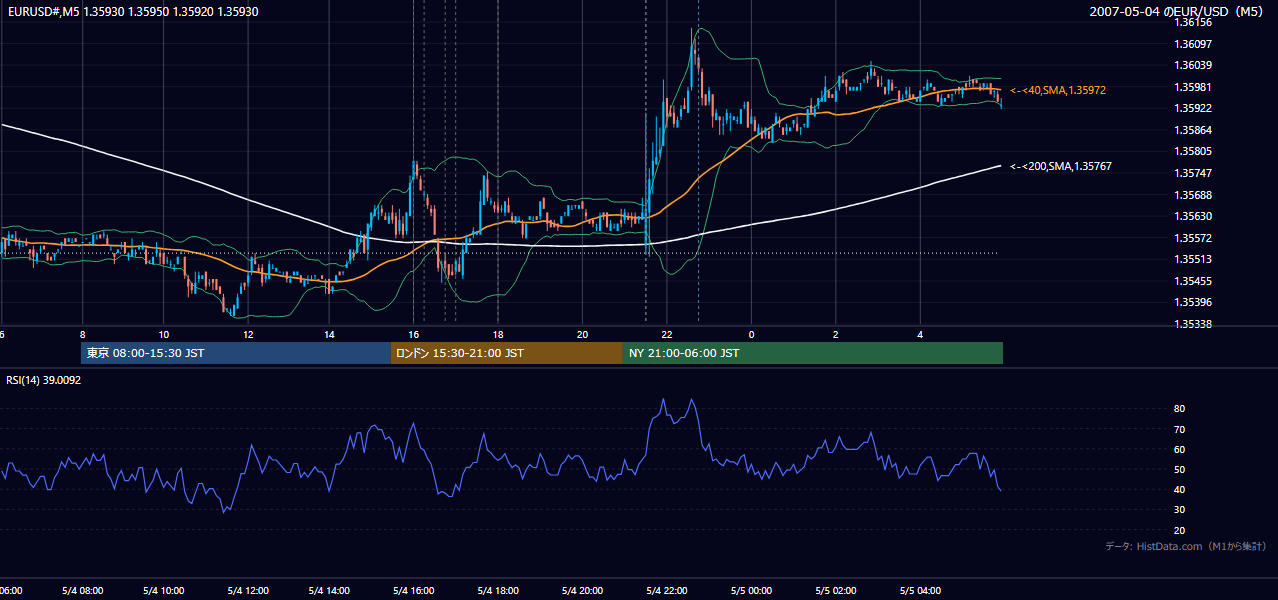The width and height of the screenshot is (1278, 600).
Task: Click price axis label 1.35513
Action: click(1193, 259)
